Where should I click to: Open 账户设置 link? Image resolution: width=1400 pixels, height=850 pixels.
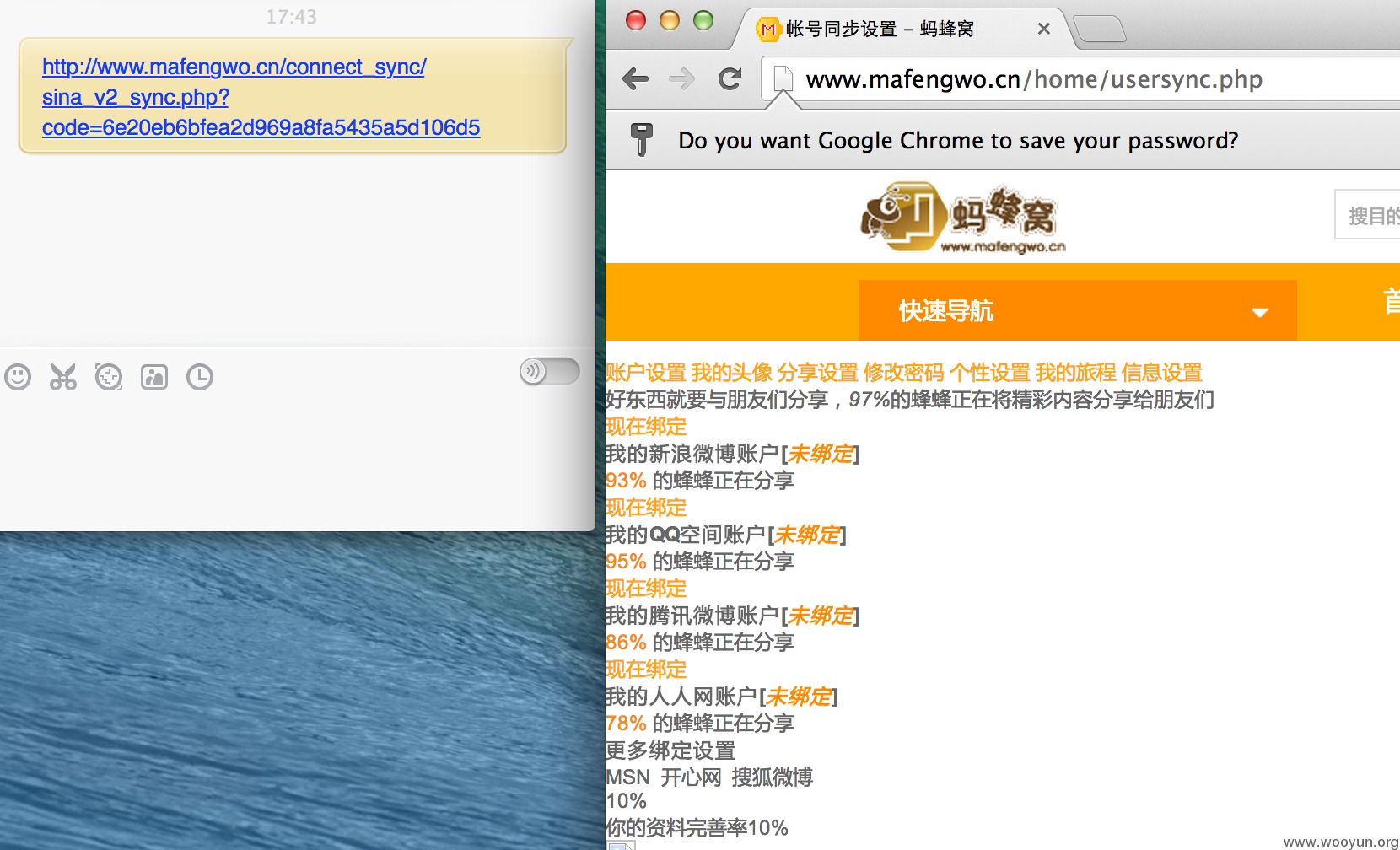click(x=646, y=372)
